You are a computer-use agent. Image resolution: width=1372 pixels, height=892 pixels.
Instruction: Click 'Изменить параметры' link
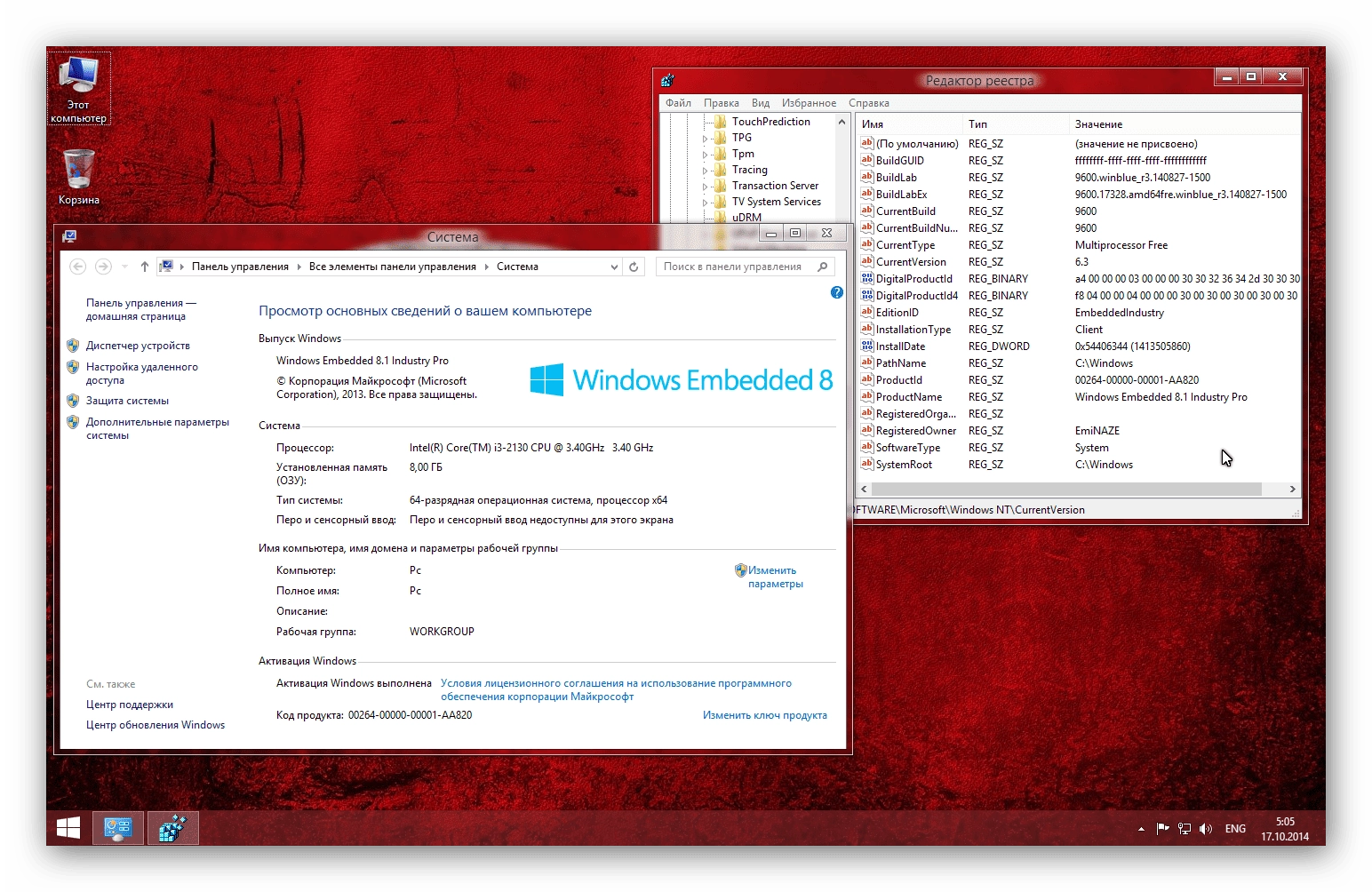coord(775,577)
